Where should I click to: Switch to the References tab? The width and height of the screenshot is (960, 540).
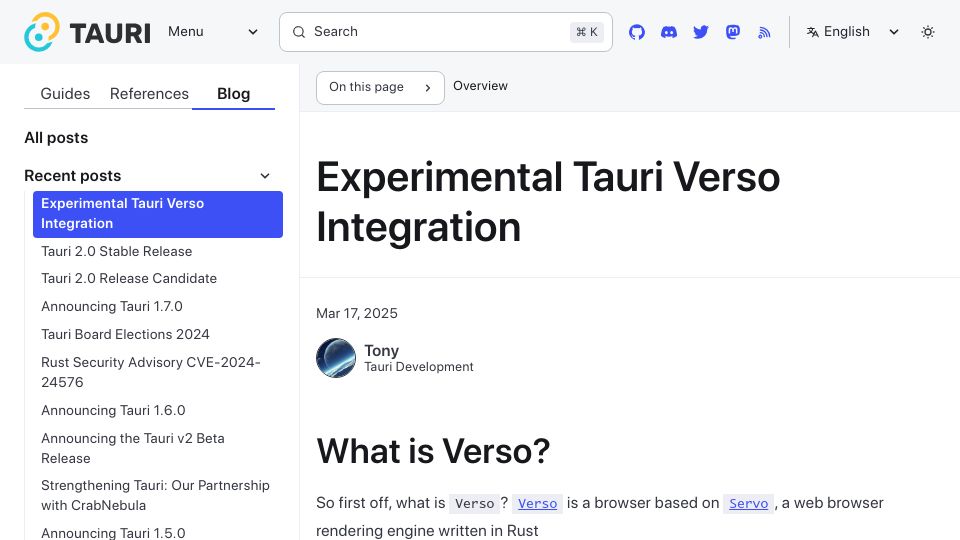(x=149, y=94)
